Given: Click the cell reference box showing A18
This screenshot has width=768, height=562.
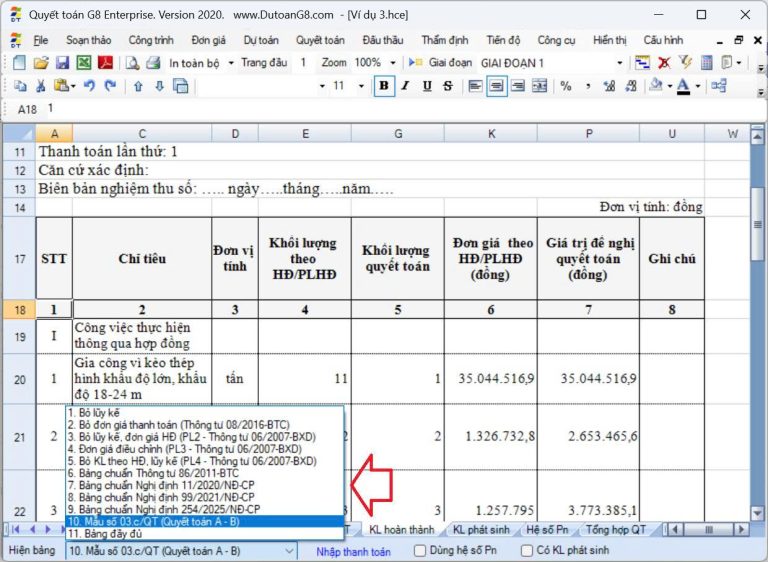Looking at the screenshot, I should point(27,108).
